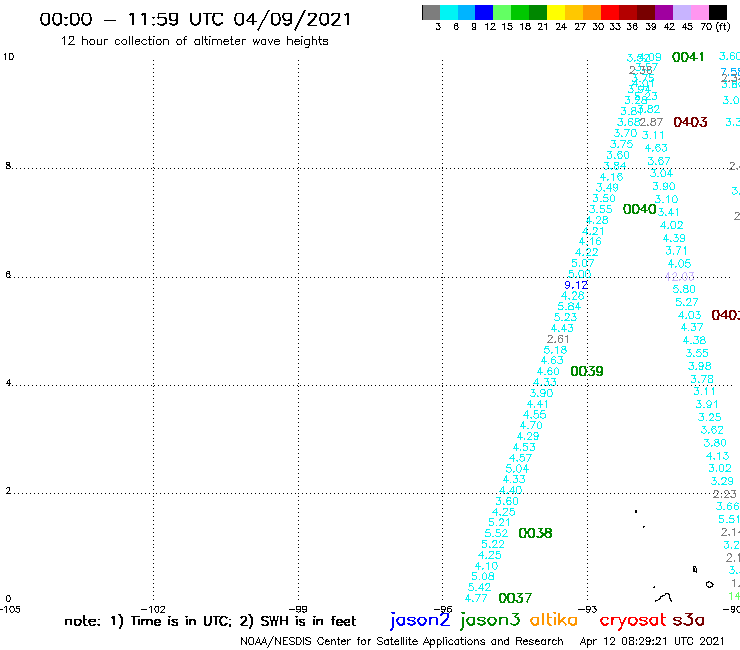
Task: Click the light green 15 ft legend swatch
Action: click(503, 12)
